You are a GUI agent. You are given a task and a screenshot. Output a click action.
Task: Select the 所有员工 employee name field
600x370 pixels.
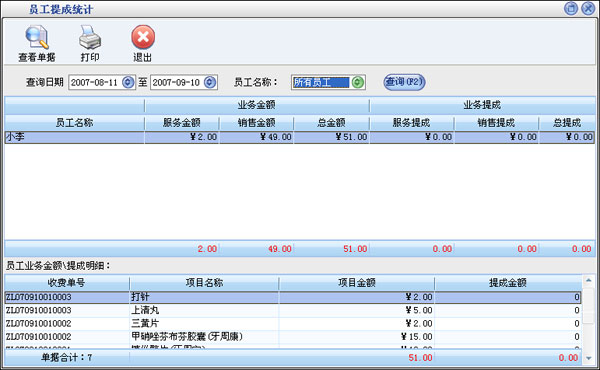tap(321, 82)
